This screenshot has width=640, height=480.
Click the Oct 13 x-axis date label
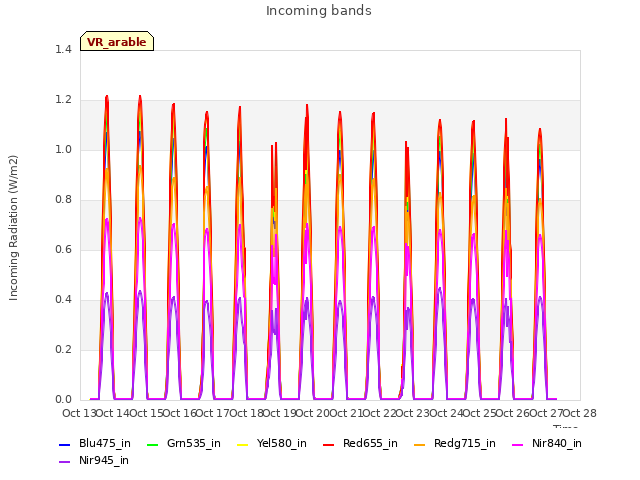79,413
